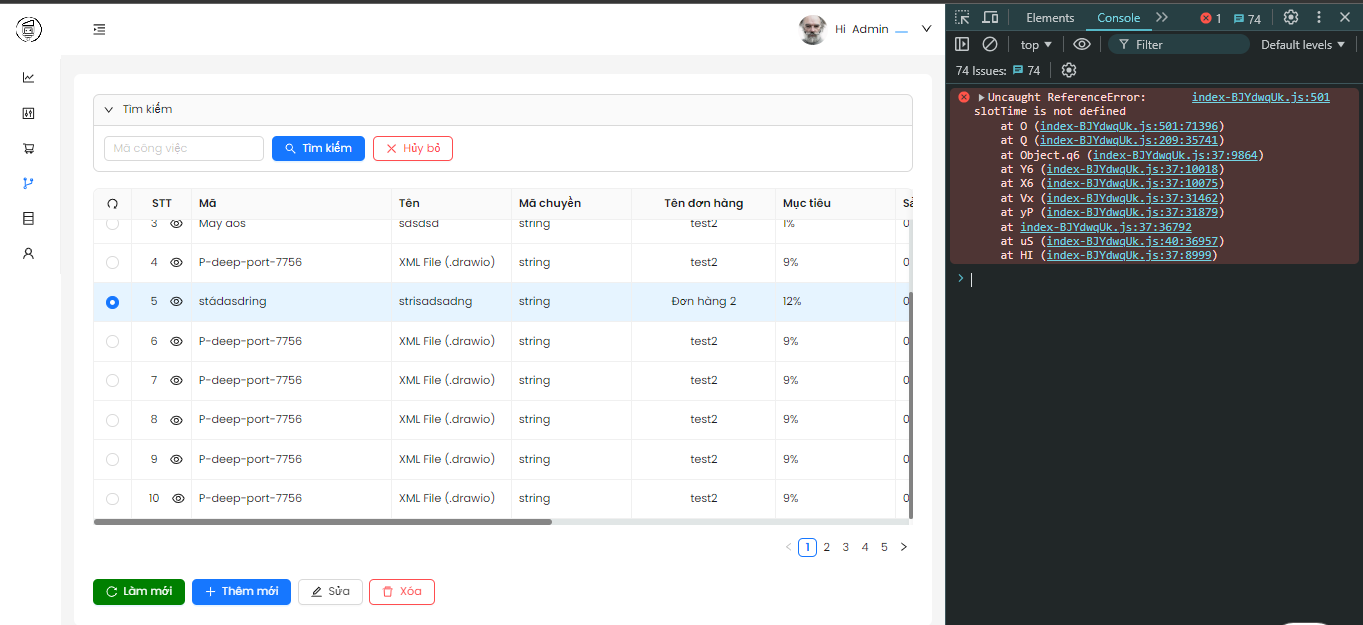The height and width of the screenshot is (625, 1363).
Task: Open the user profile sidebar icon
Action: coord(28,253)
